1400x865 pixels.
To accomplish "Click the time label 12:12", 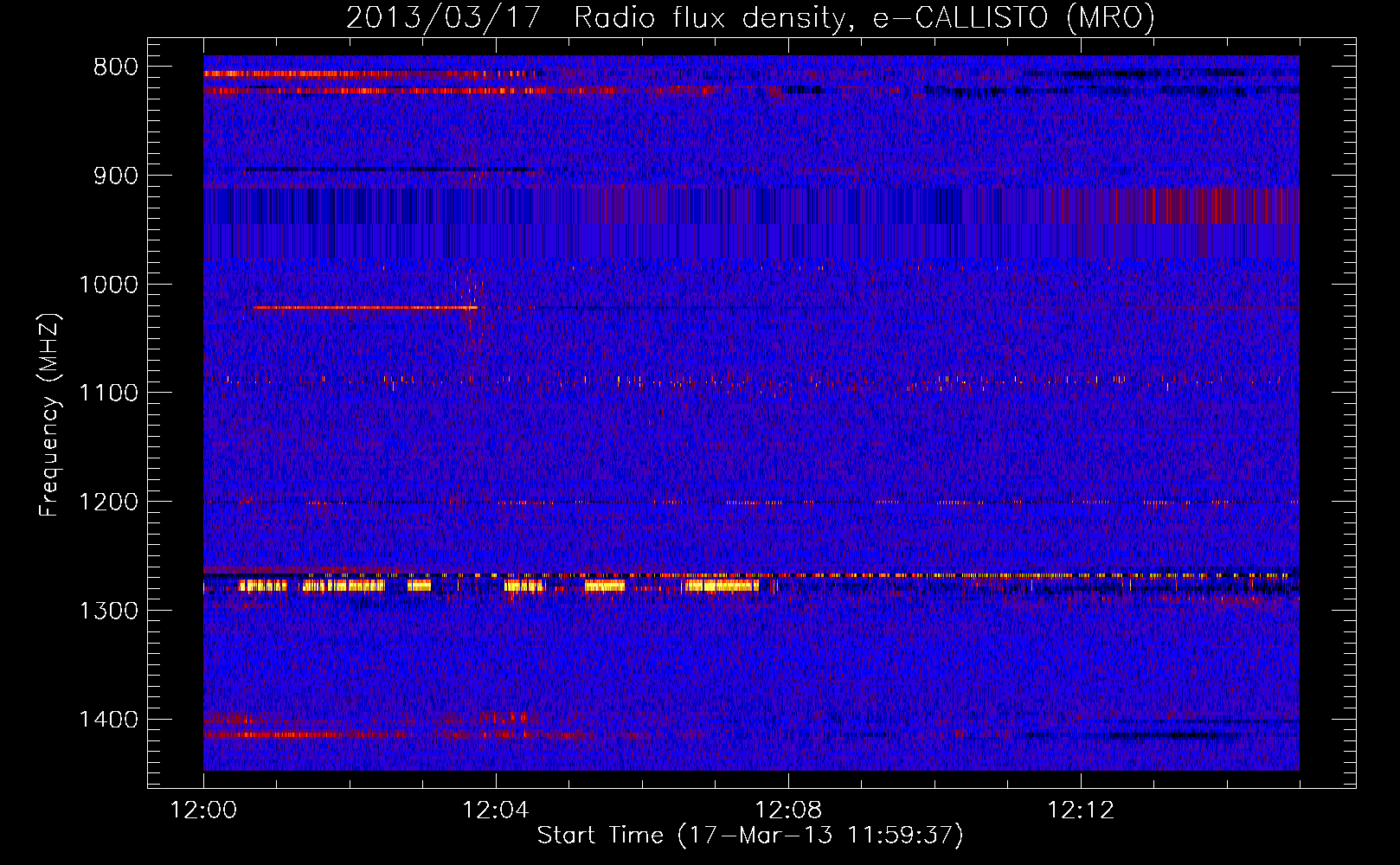I will [x=1081, y=811].
